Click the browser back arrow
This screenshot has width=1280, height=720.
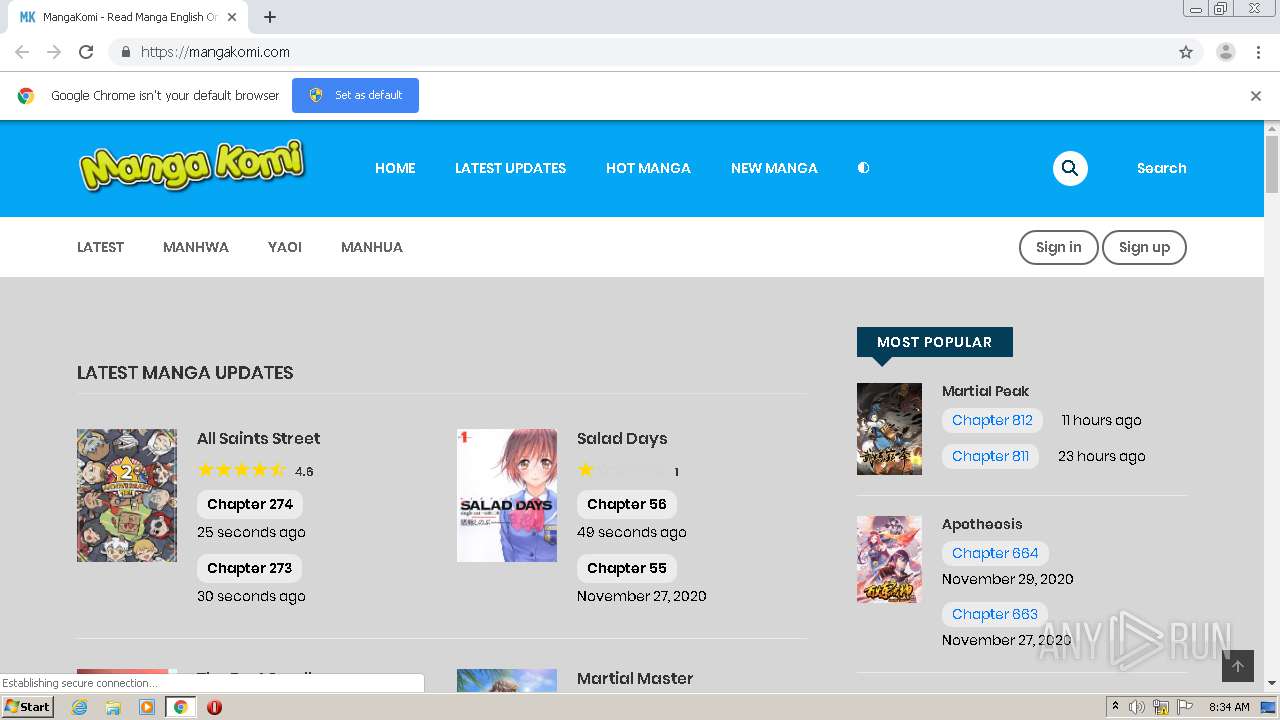point(22,52)
